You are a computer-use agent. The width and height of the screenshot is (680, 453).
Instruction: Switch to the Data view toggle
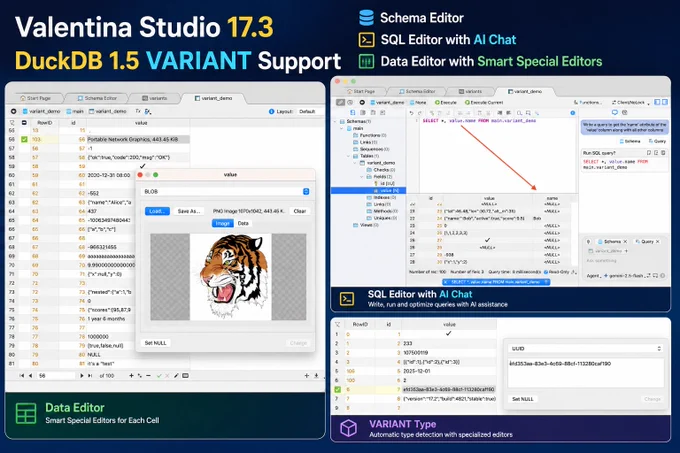(243, 223)
